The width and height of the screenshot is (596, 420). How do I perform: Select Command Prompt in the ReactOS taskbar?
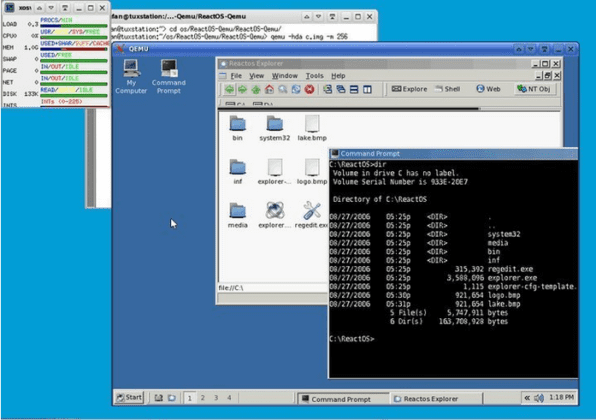click(343, 399)
